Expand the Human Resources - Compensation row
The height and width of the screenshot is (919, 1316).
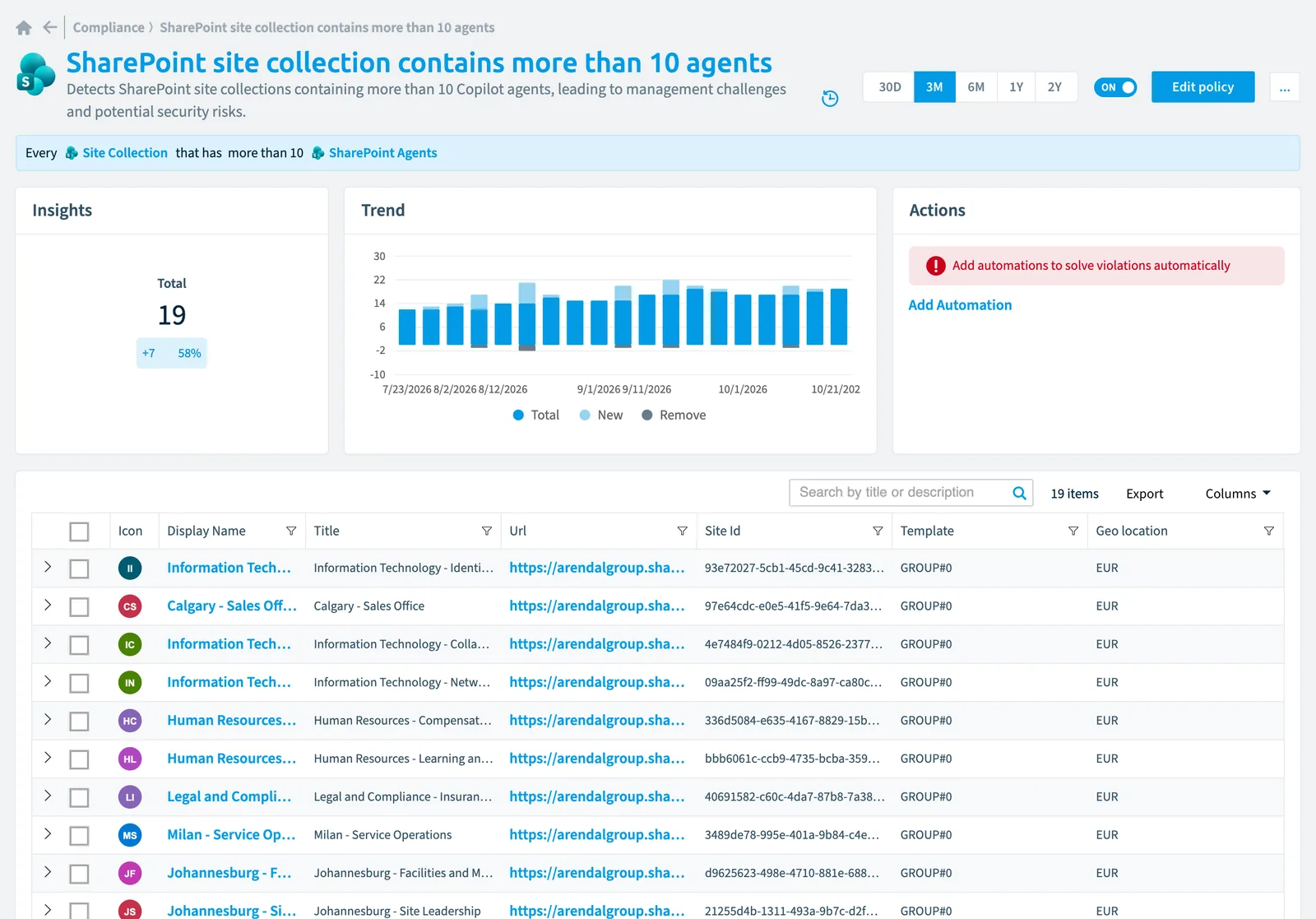click(x=48, y=719)
